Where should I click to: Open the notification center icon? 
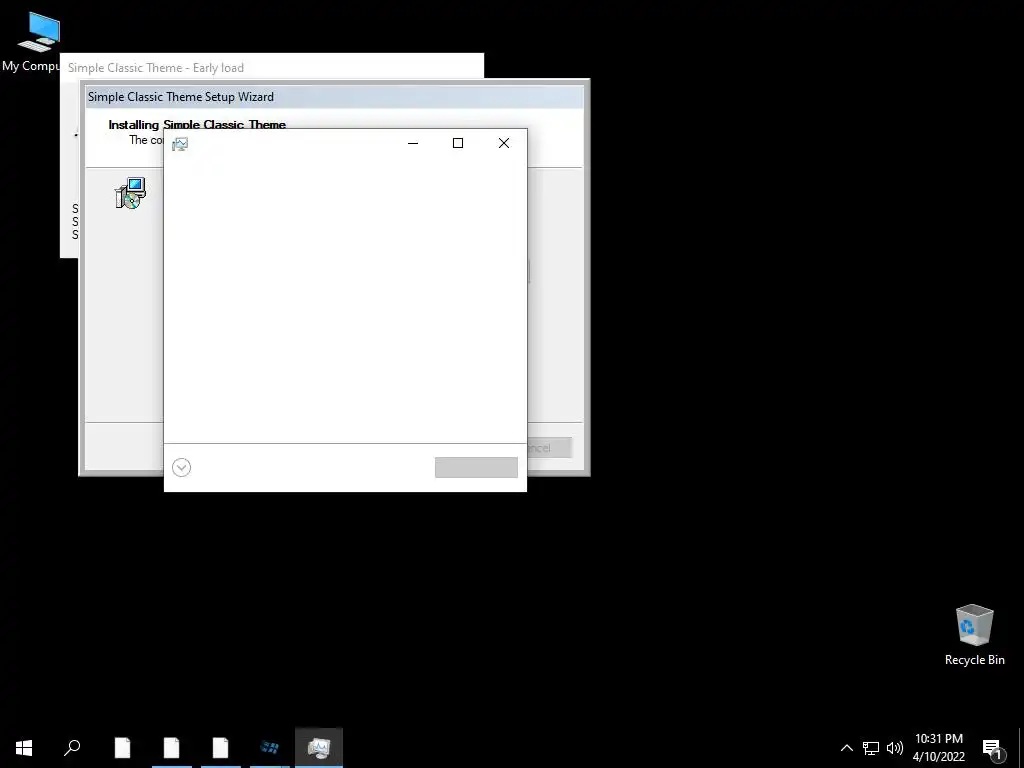(993, 749)
